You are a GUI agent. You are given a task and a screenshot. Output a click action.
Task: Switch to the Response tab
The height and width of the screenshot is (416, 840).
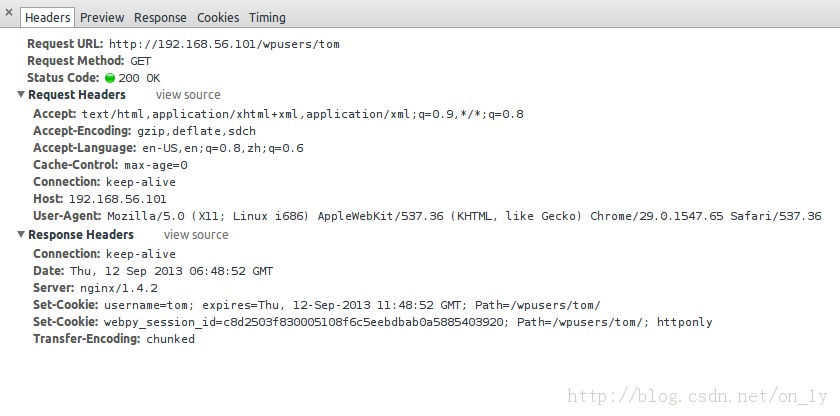point(160,17)
